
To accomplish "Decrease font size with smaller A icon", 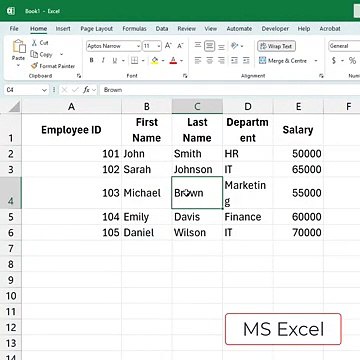I will [x=180, y=46].
